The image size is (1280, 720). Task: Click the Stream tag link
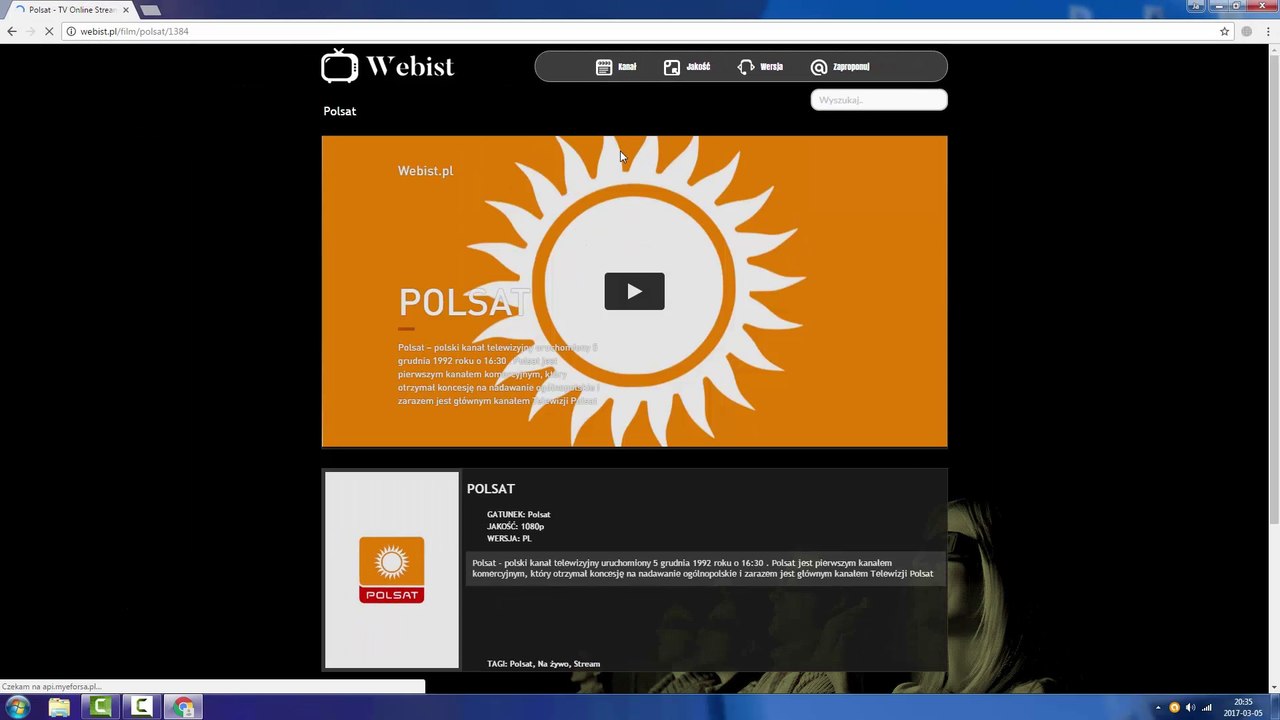click(x=587, y=664)
